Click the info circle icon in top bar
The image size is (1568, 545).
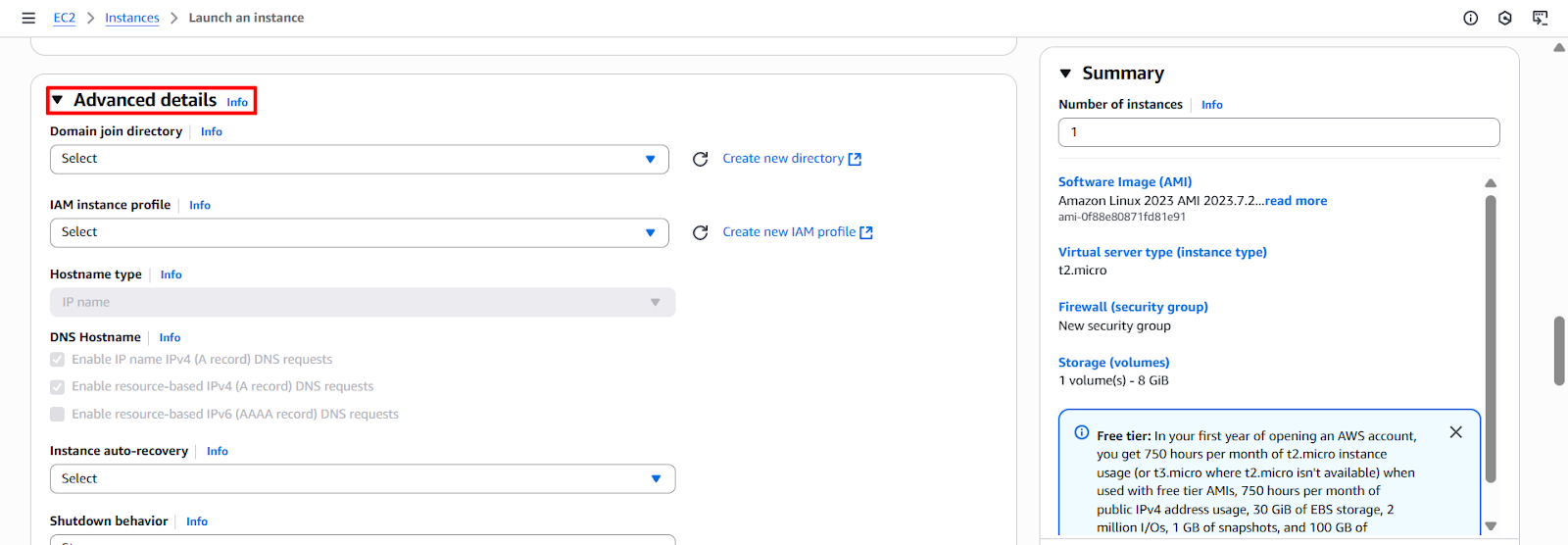pyautogui.click(x=1470, y=18)
